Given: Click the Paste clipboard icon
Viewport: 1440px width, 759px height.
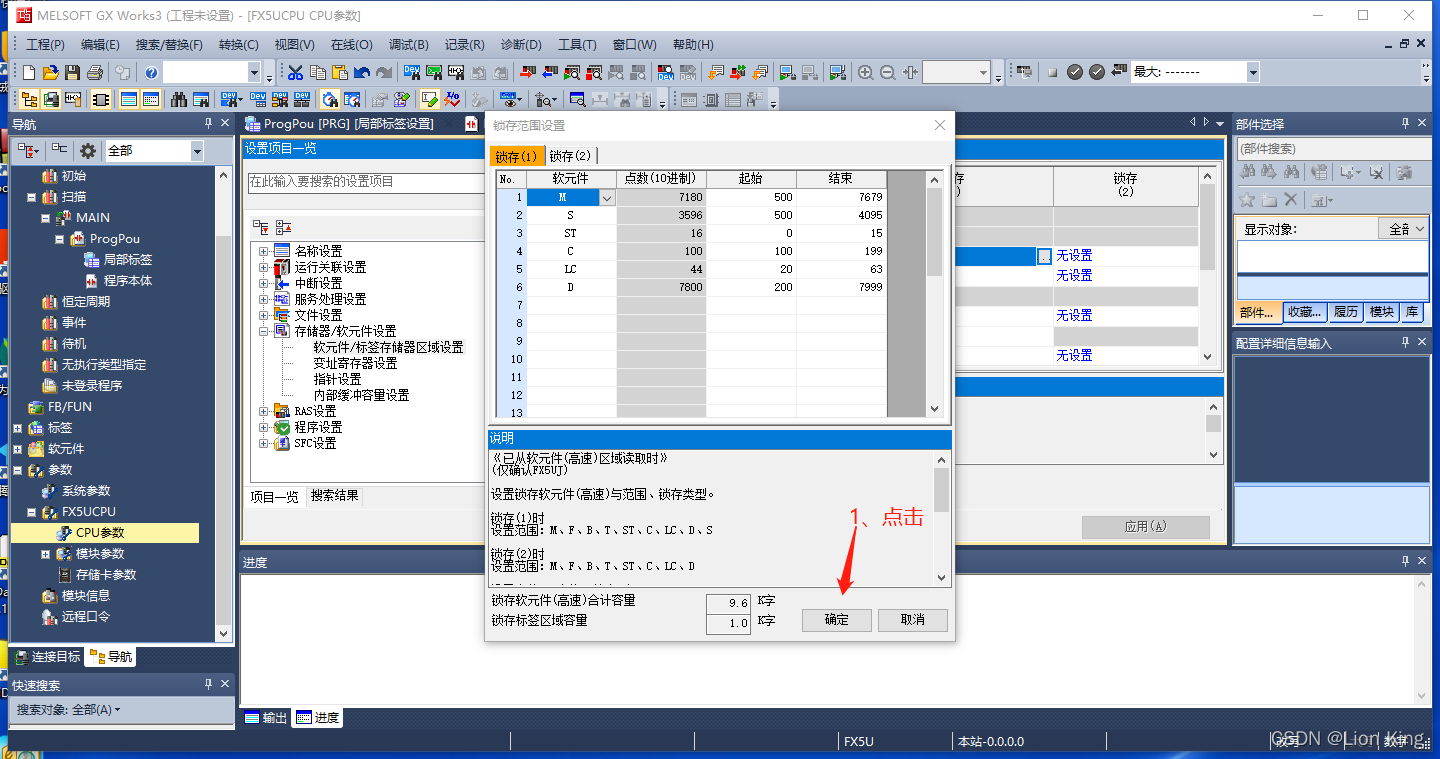Looking at the screenshot, I should tap(339, 72).
